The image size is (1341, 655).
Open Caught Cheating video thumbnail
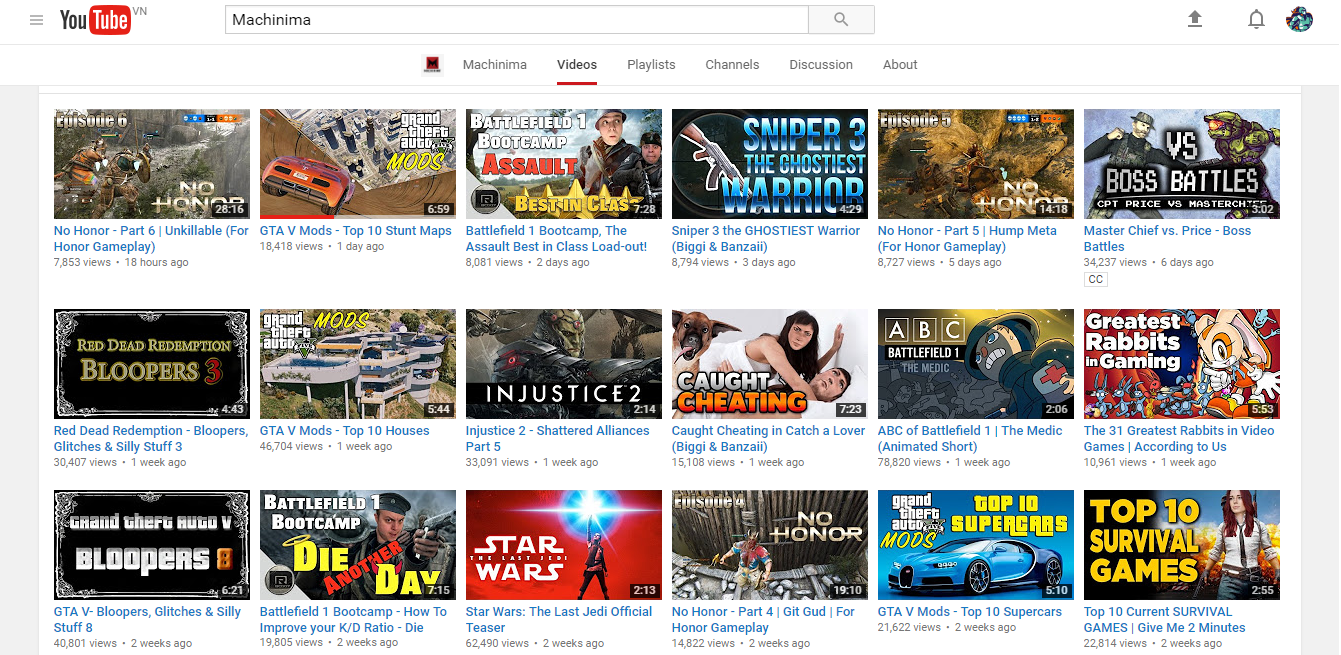(x=770, y=364)
